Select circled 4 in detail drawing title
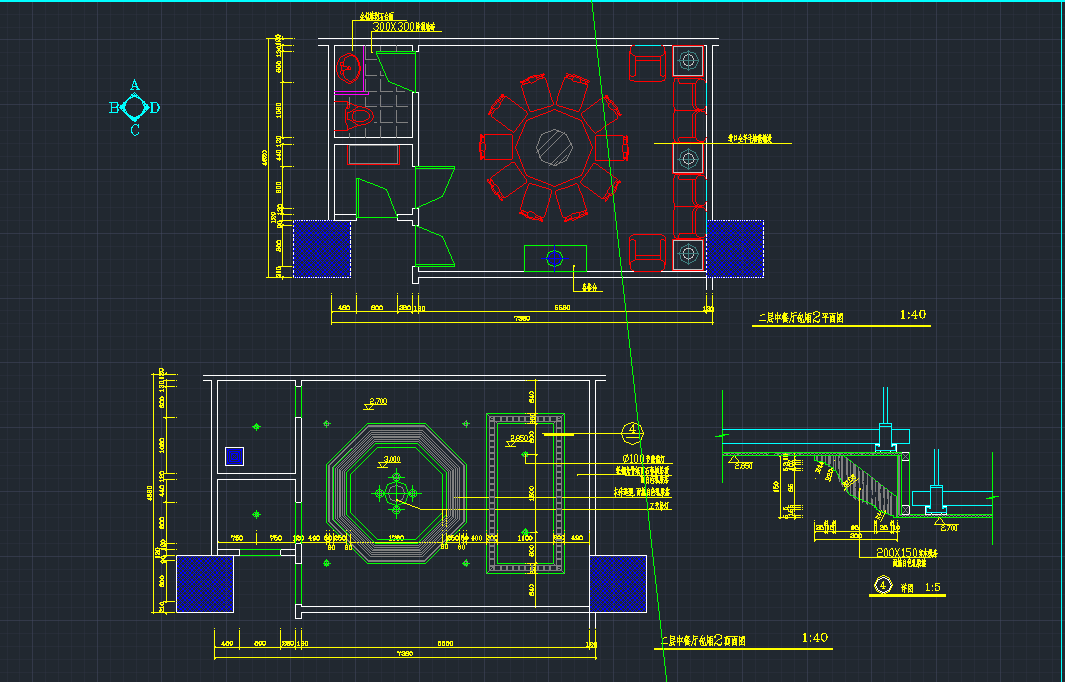1065x682 pixels. tap(883, 585)
